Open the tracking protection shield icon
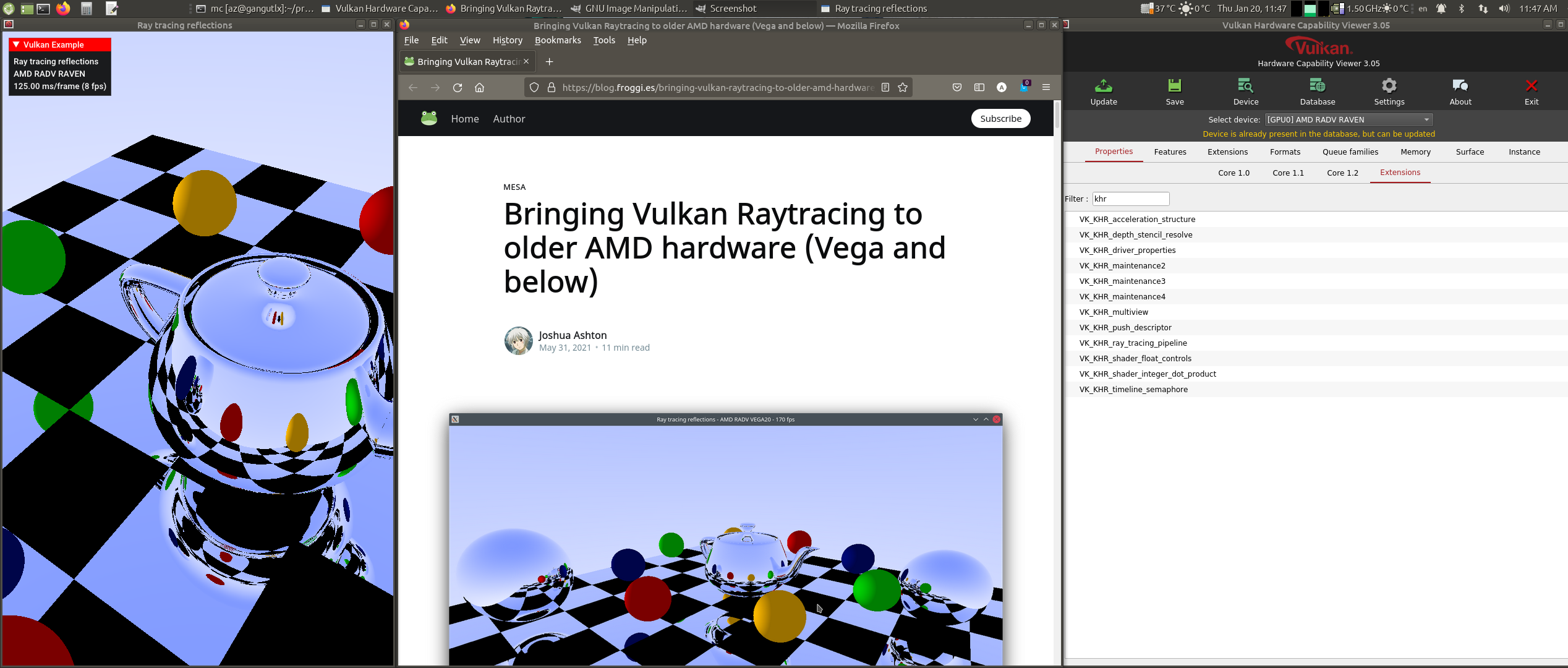The width and height of the screenshot is (1568, 668). click(x=534, y=87)
